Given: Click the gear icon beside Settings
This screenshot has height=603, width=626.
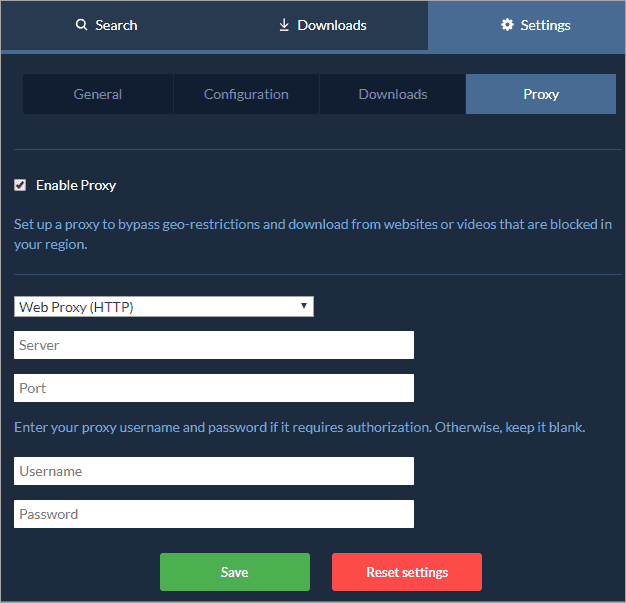Looking at the screenshot, I should tap(507, 25).
